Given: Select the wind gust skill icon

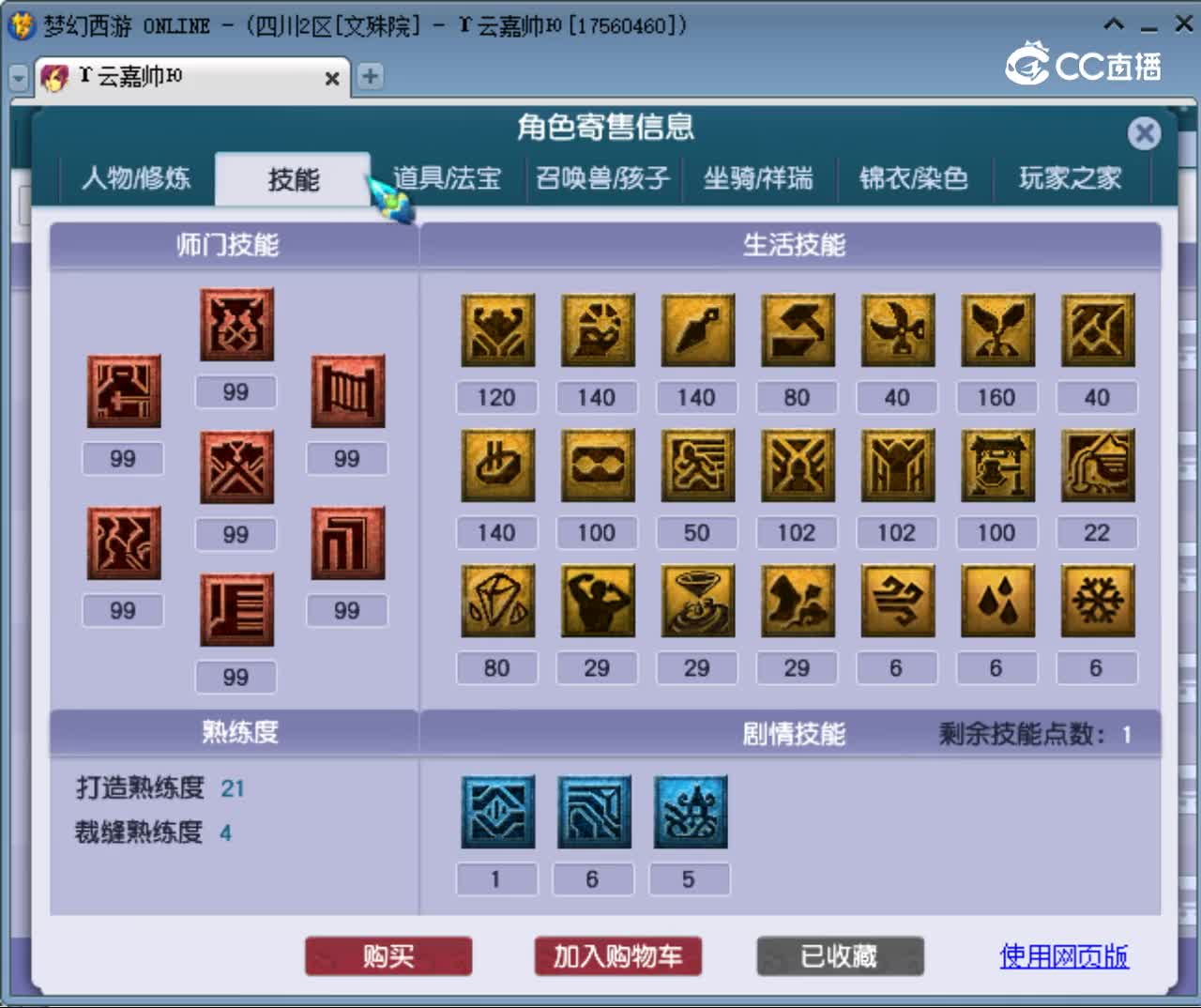Looking at the screenshot, I should click(x=898, y=601).
